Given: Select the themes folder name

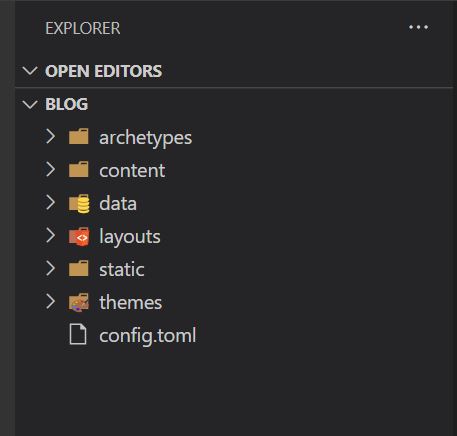Looking at the screenshot, I should coord(131,302).
